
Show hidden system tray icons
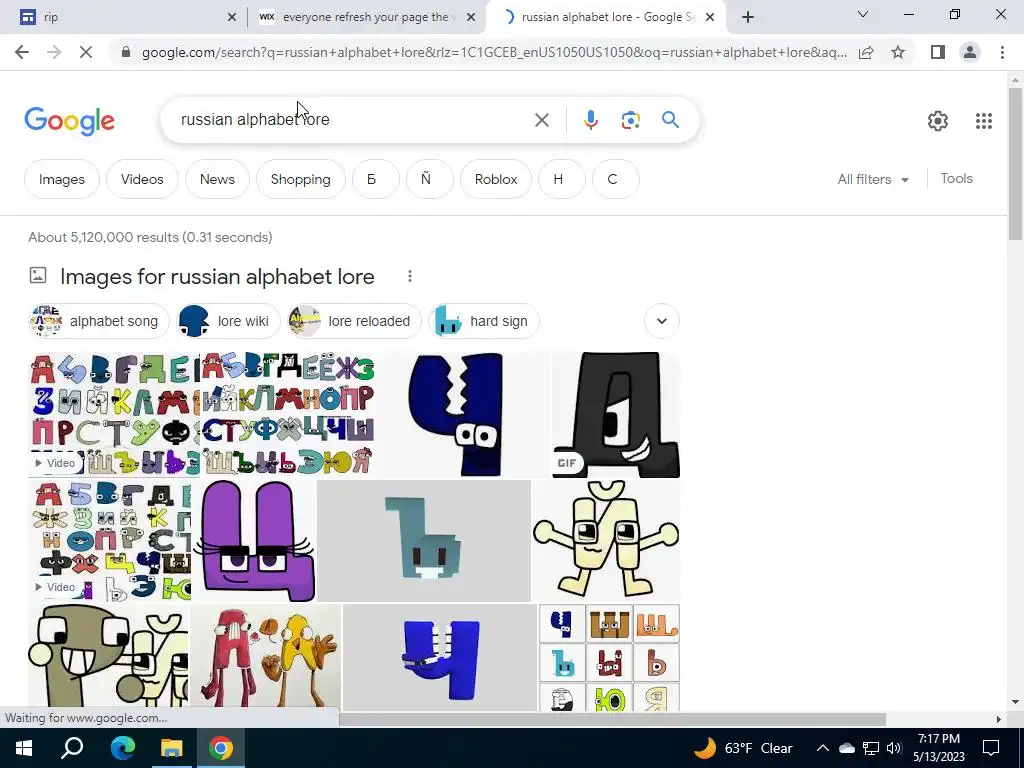click(x=823, y=748)
